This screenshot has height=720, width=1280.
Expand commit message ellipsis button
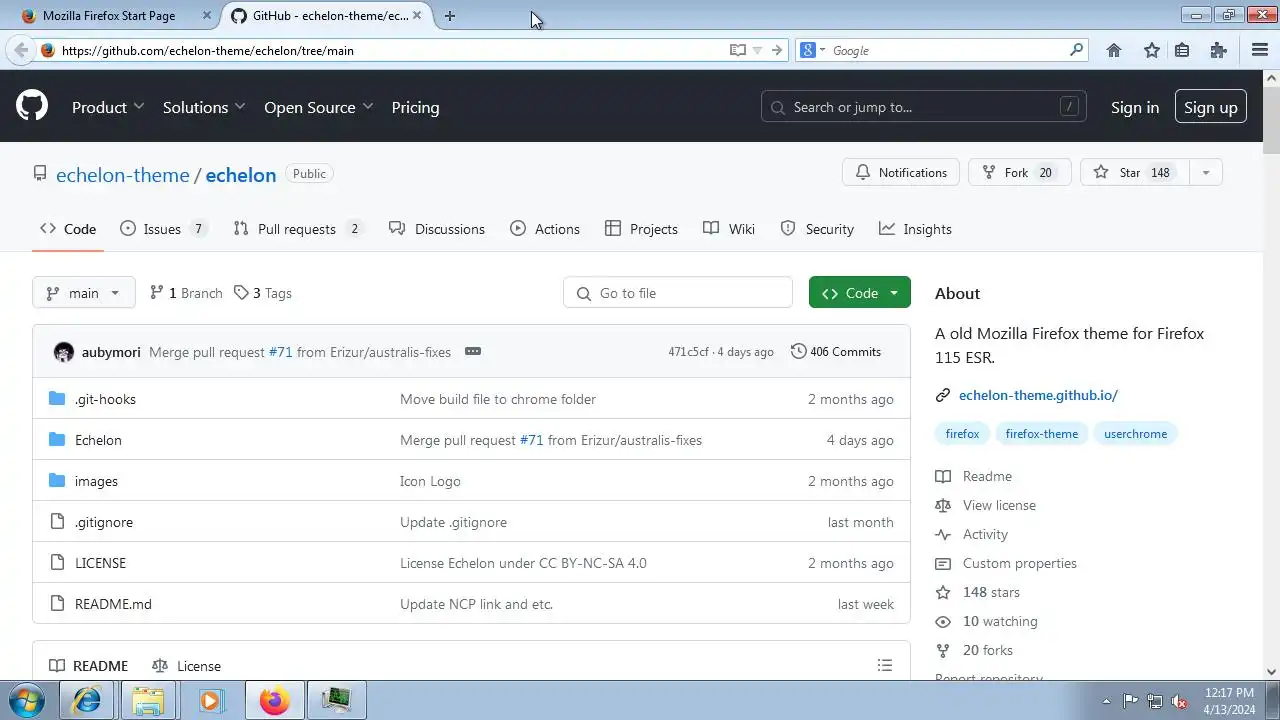[x=473, y=352]
